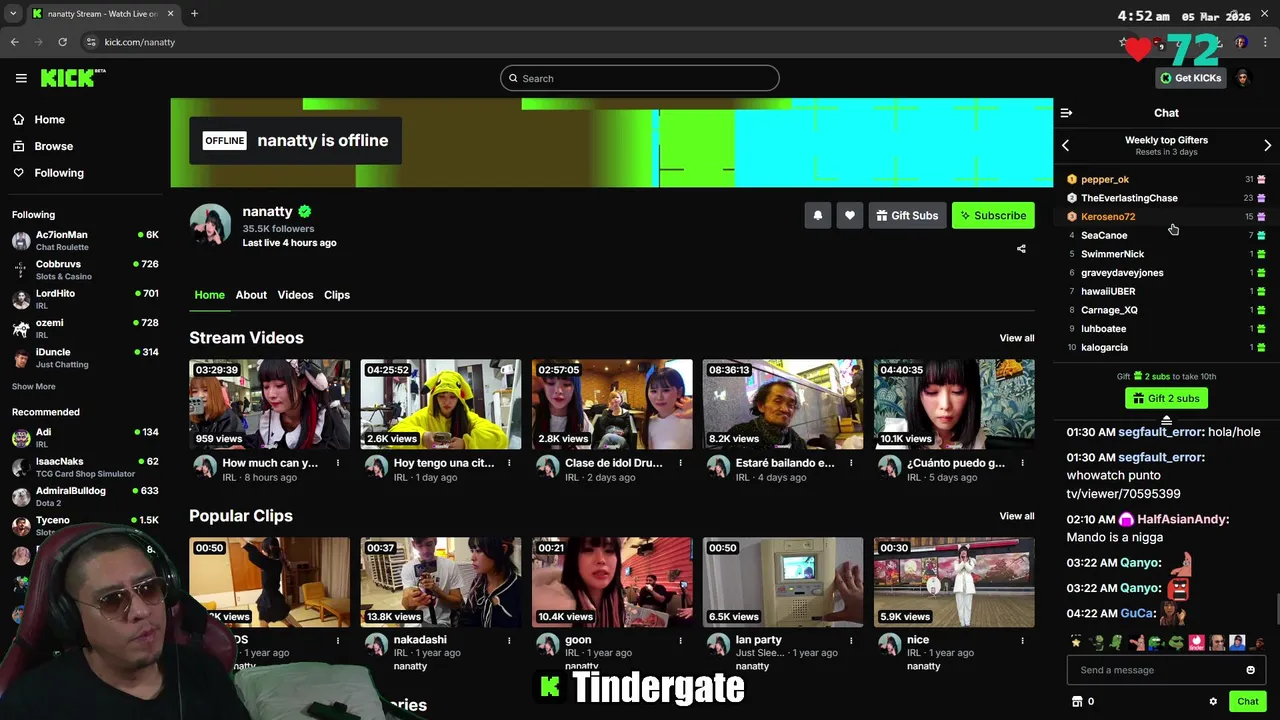Viewport: 1280px width, 720px height.
Task: Open chat settings gear
Action: pyautogui.click(x=1213, y=702)
